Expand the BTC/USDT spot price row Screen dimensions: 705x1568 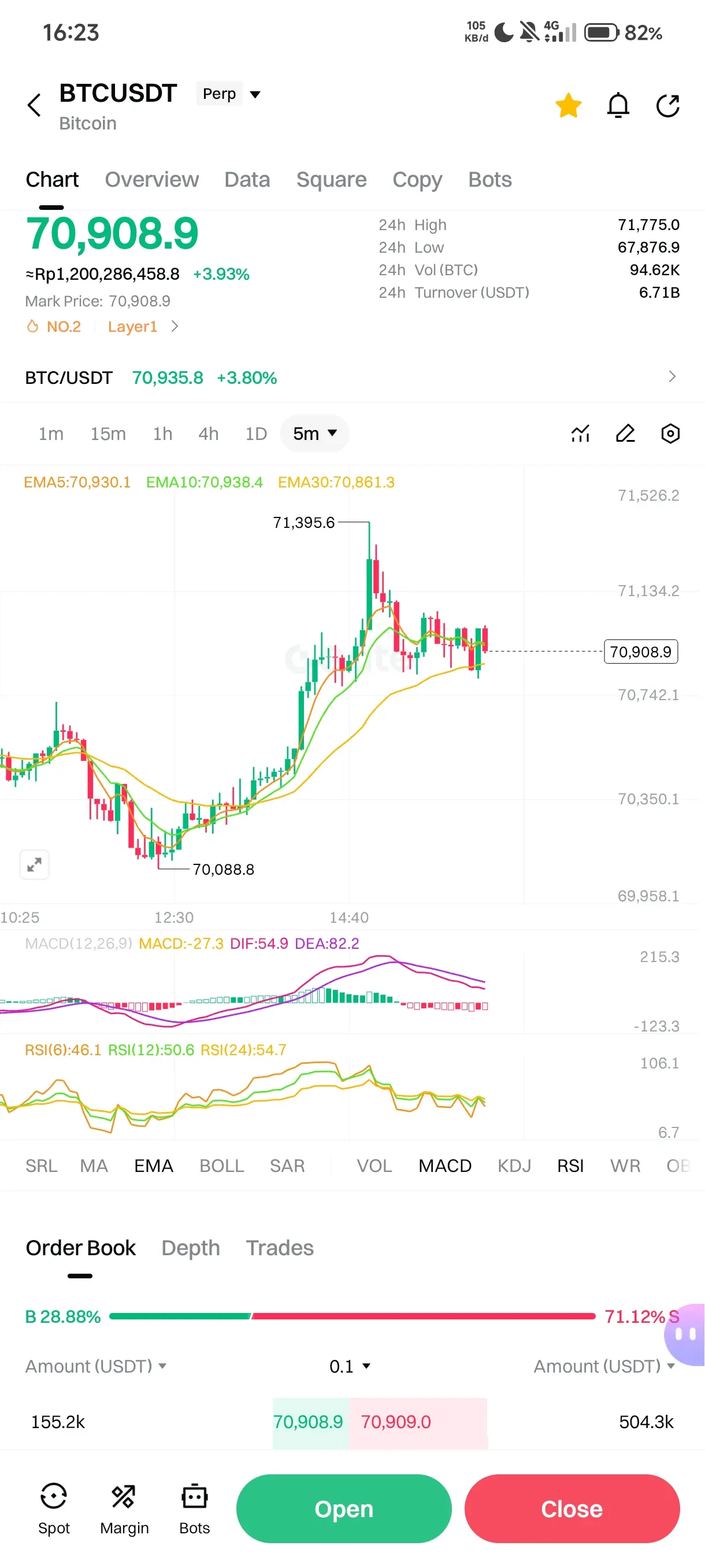(x=352, y=378)
